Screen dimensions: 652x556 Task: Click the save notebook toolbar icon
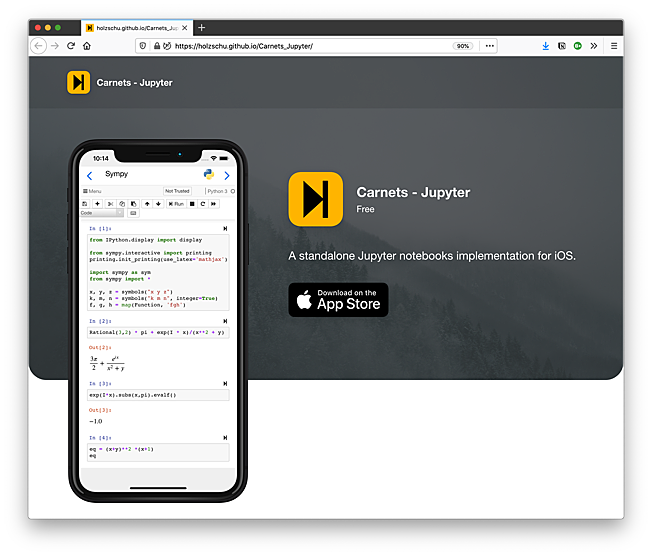coord(85,204)
